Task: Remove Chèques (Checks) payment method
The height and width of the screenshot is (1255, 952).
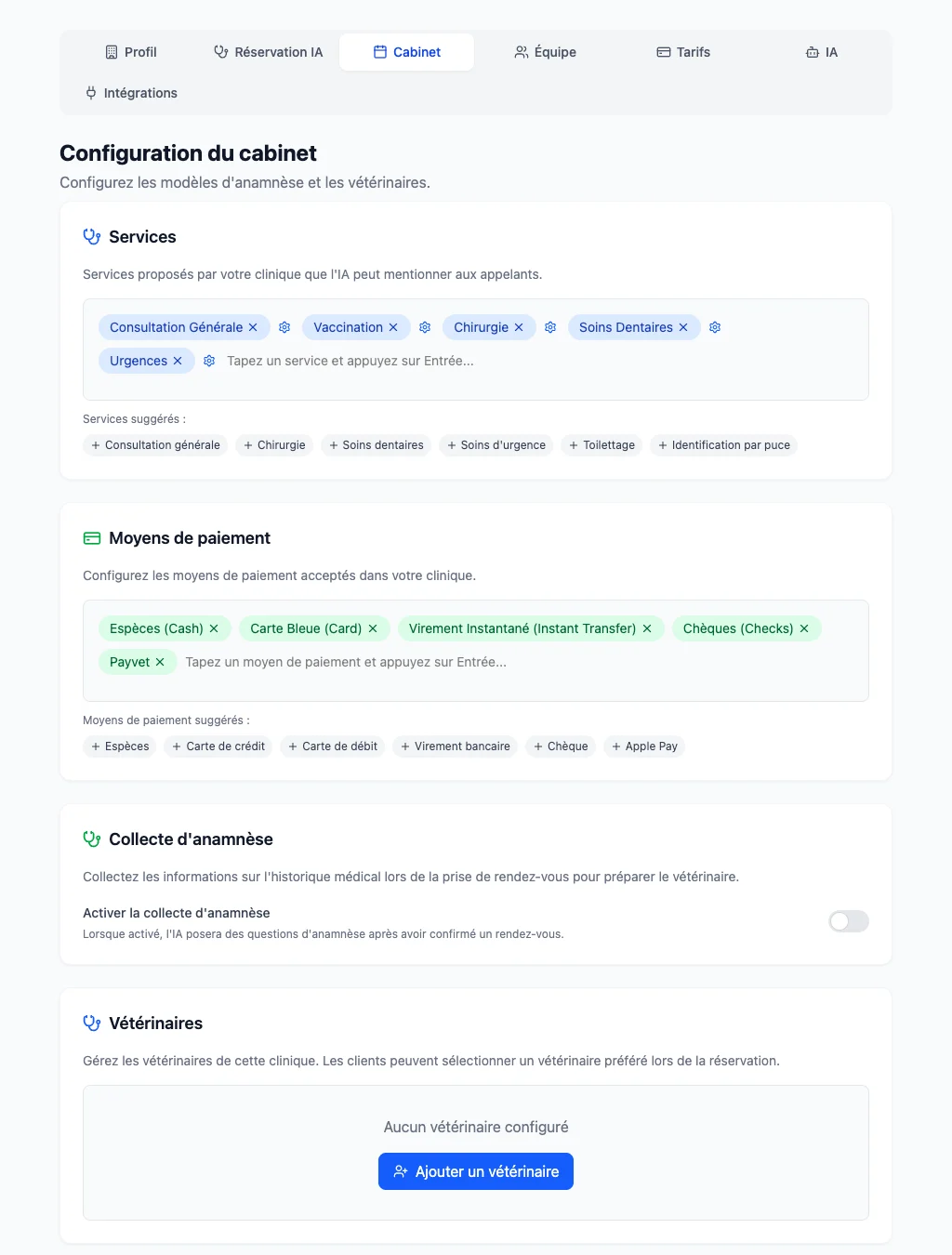Action: coord(804,628)
